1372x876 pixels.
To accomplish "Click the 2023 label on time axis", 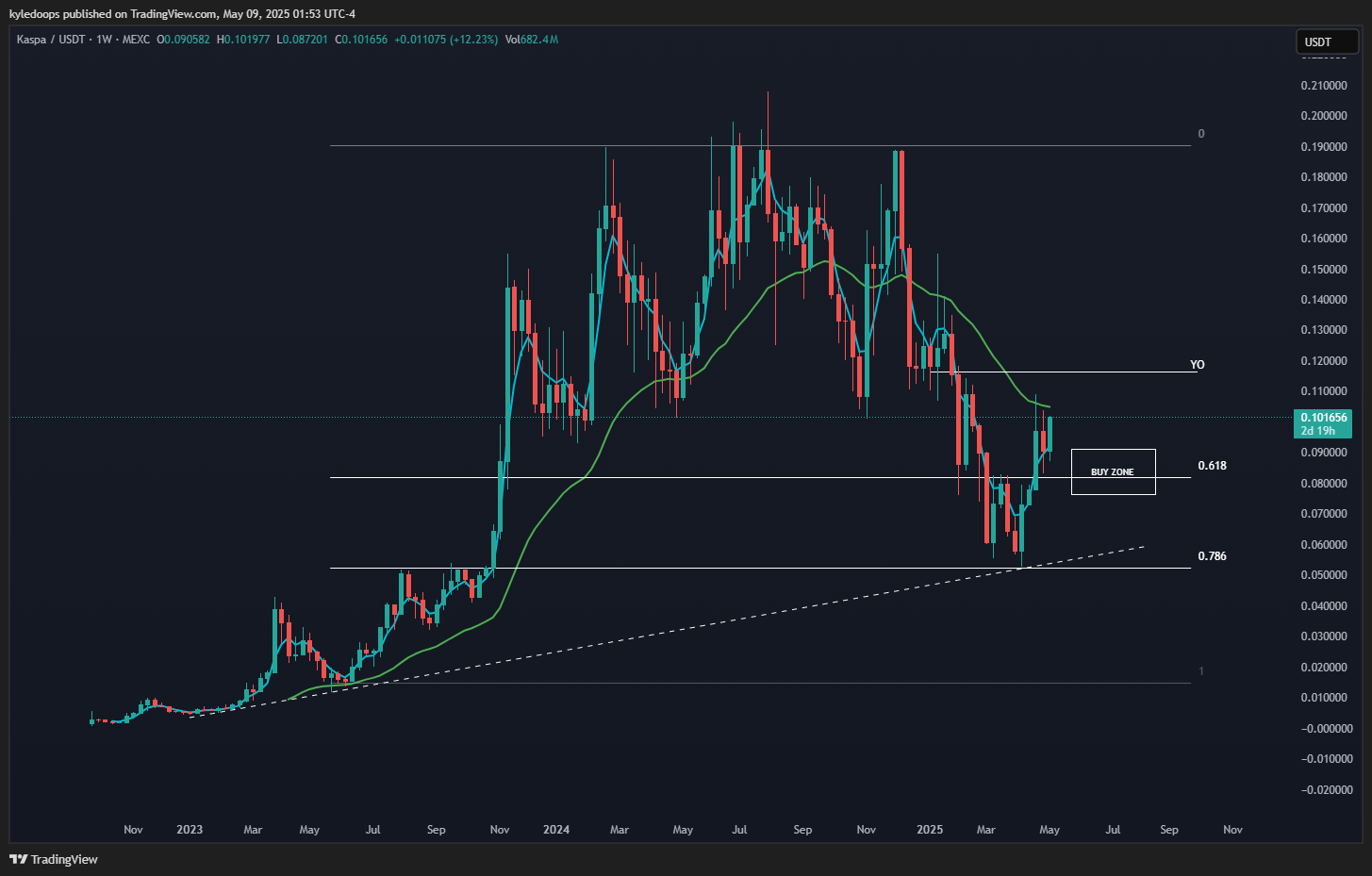I will point(190,830).
